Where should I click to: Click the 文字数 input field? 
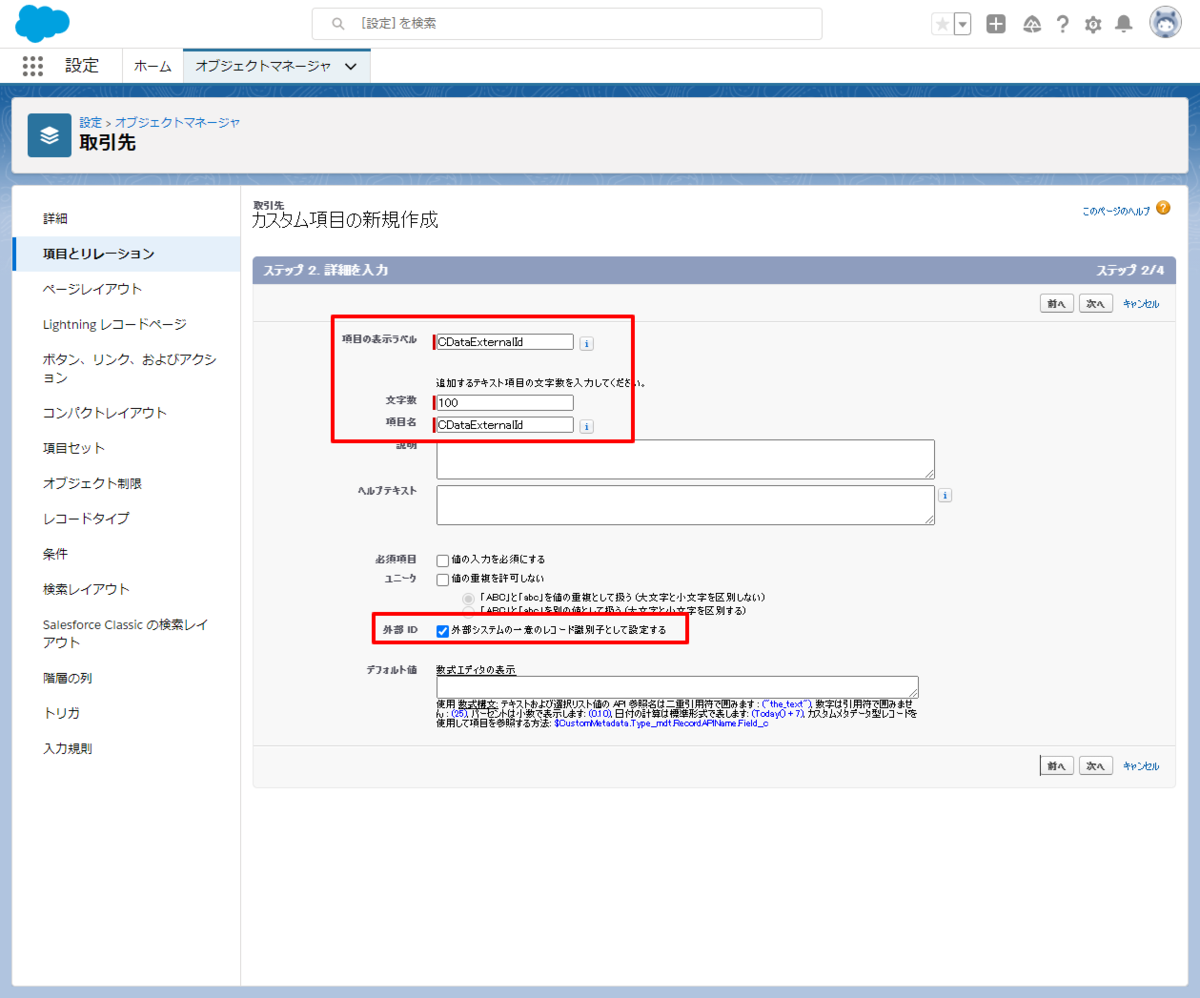pyautogui.click(x=505, y=403)
